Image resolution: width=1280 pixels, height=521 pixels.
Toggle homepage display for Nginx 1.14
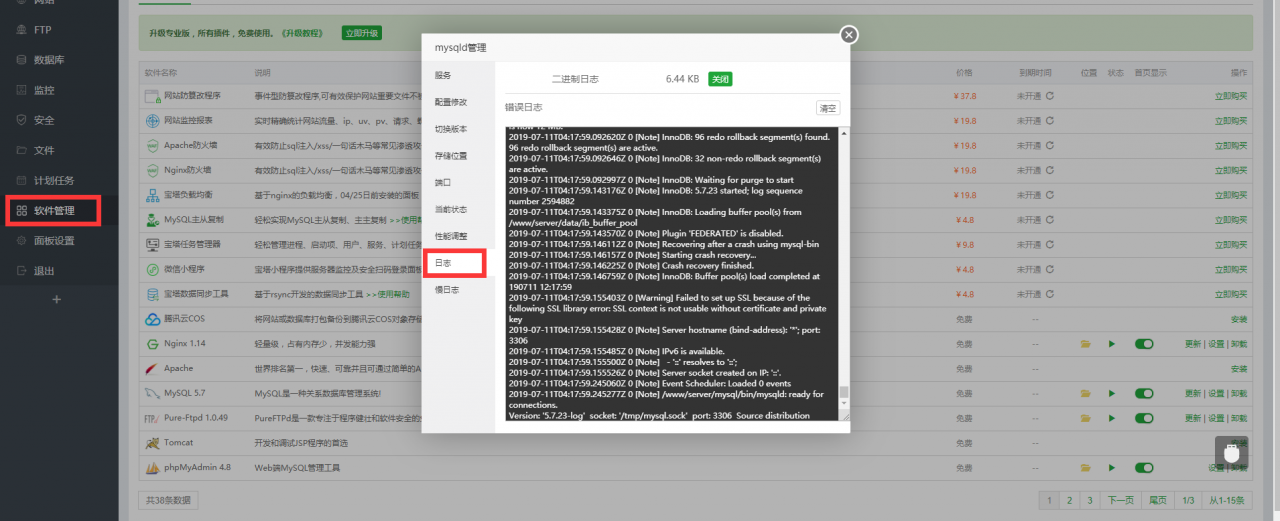1145,344
